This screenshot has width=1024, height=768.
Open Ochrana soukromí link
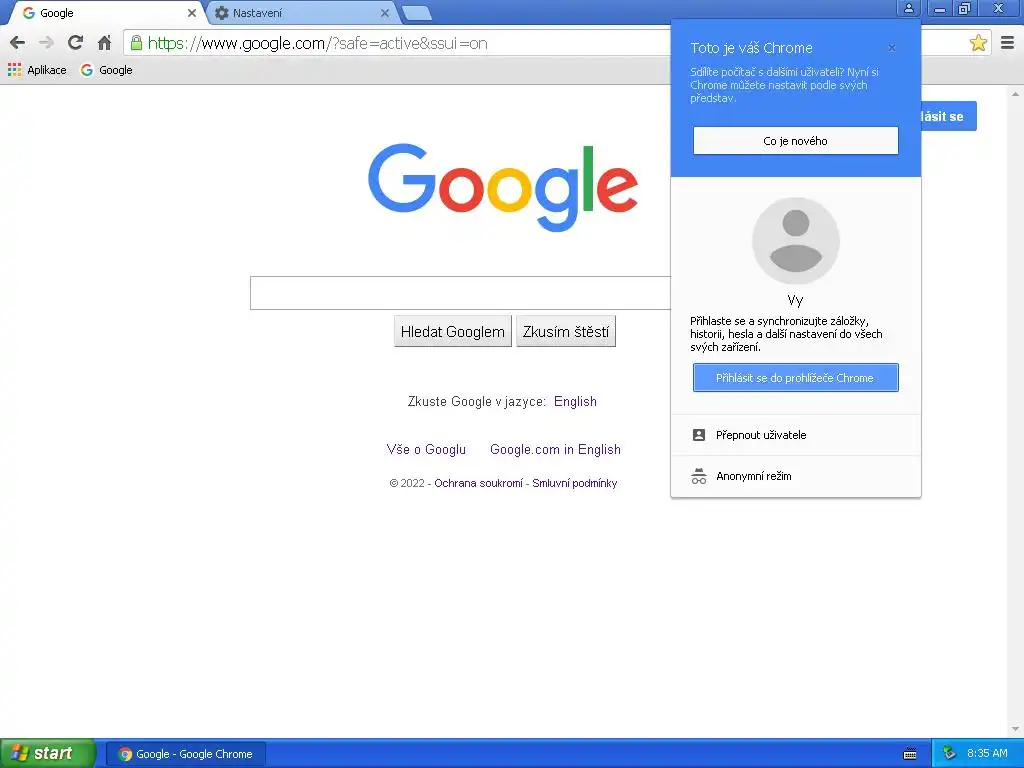coord(478,483)
